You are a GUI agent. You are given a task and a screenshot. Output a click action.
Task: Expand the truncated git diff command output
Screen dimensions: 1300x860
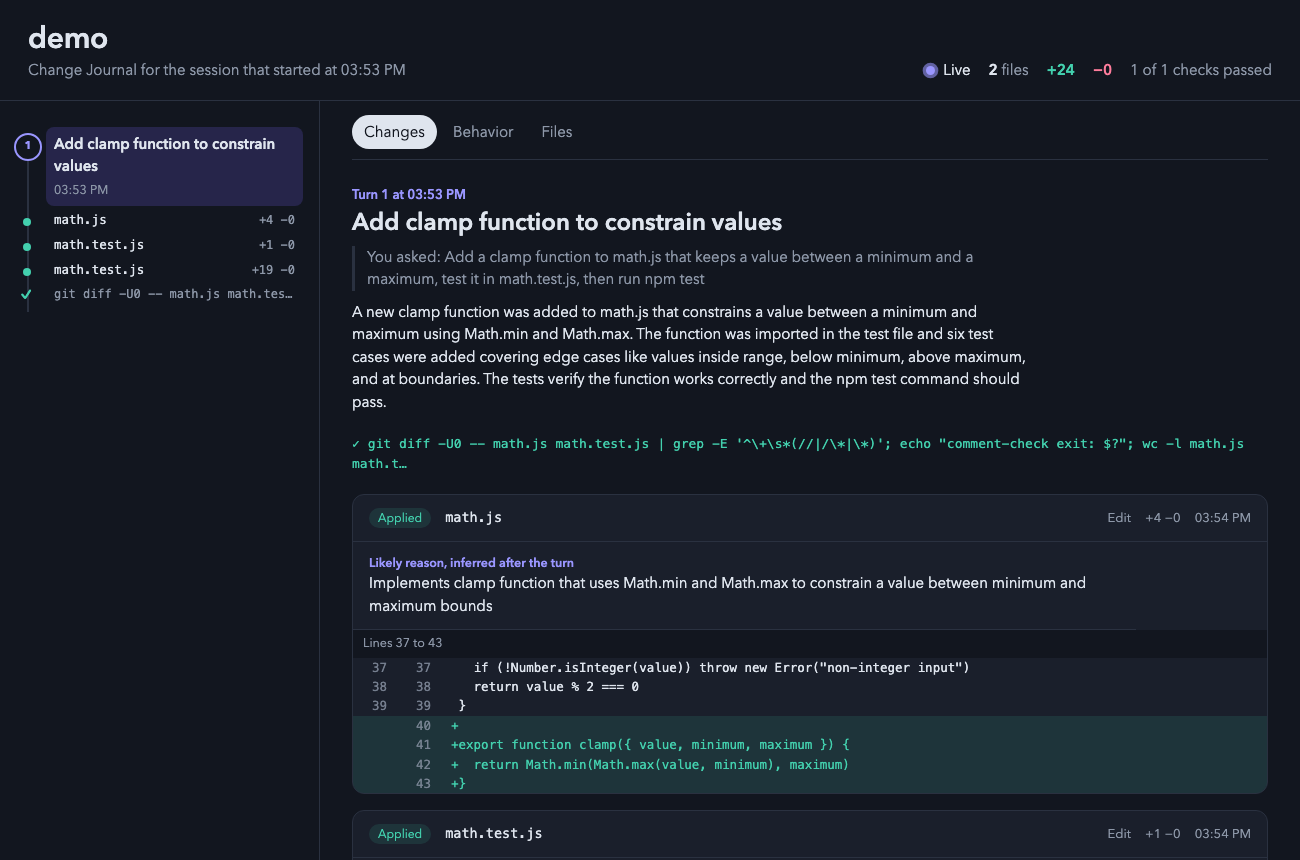pos(798,453)
